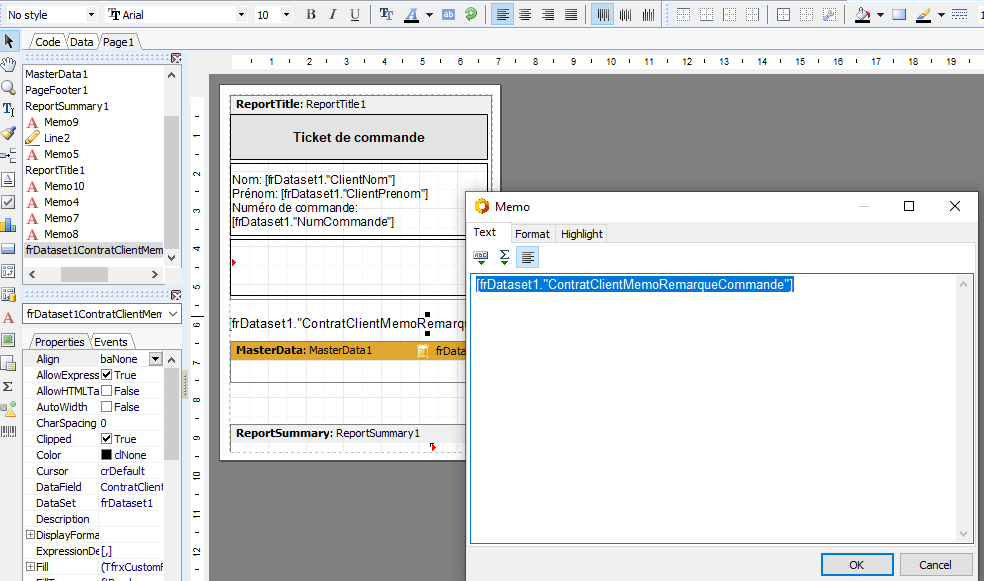Open the font name dropdown showing Arial

click(241, 15)
